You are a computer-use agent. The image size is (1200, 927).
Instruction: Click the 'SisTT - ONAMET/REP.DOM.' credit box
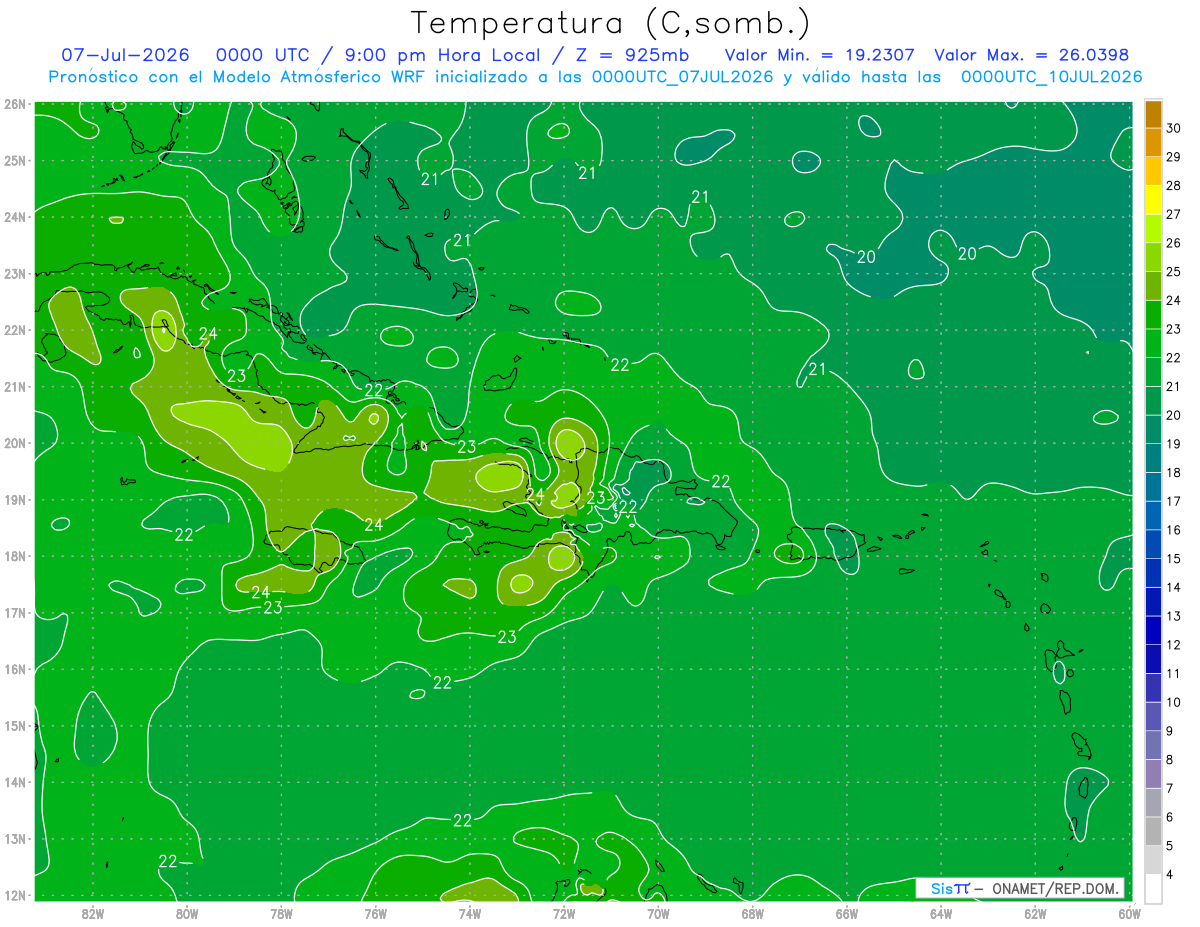(1020, 888)
